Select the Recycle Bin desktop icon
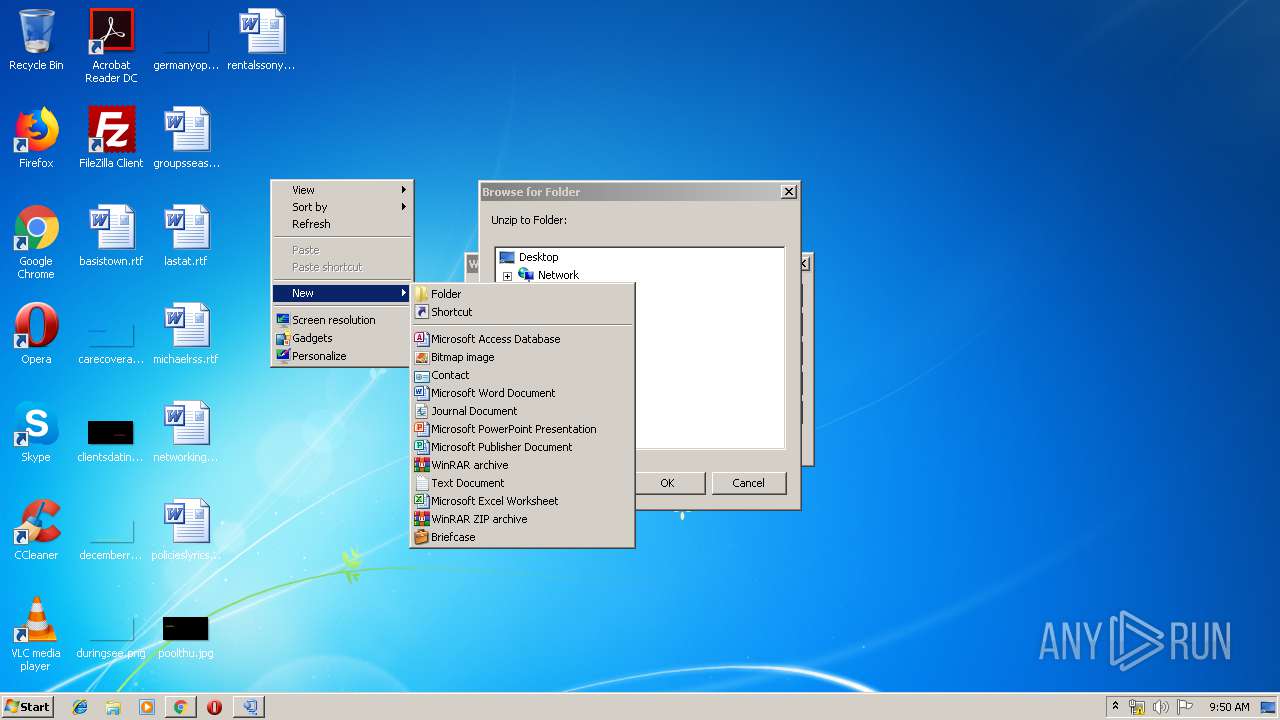This screenshot has height=720, width=1280. click(36, 40)
